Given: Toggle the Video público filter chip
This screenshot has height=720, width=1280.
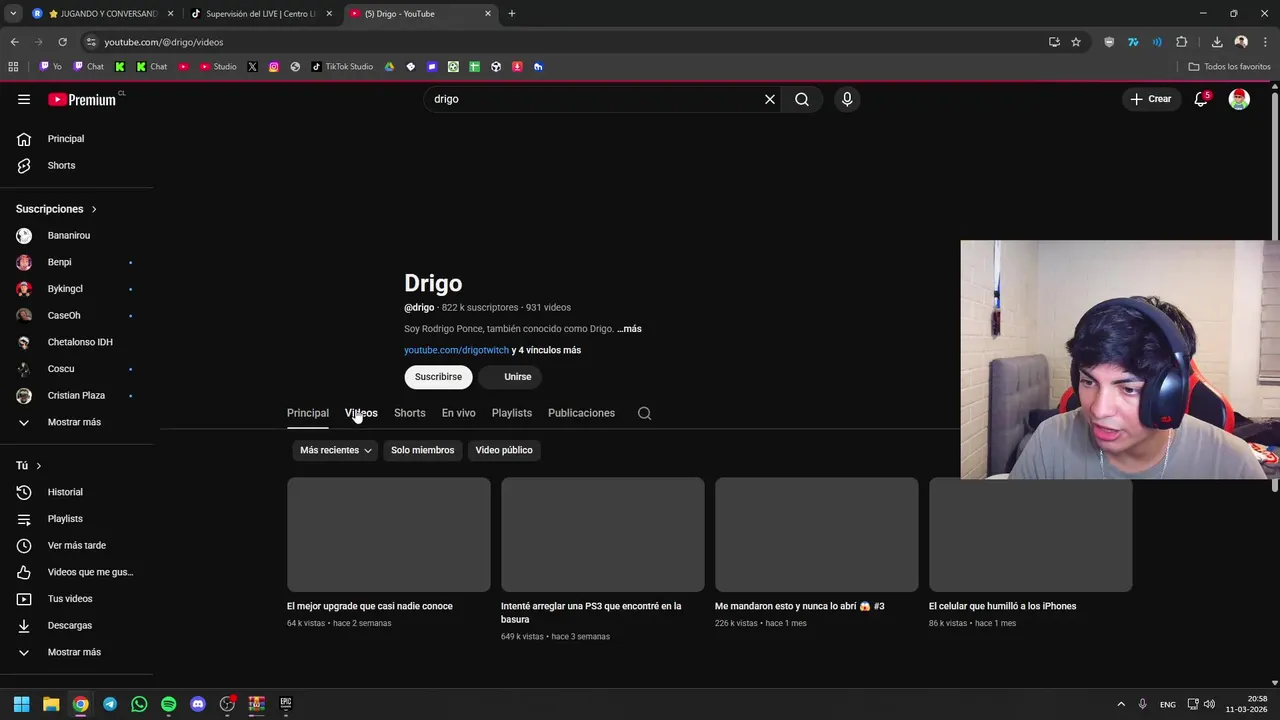Looking at the screenshot, I should pos(504,450).
